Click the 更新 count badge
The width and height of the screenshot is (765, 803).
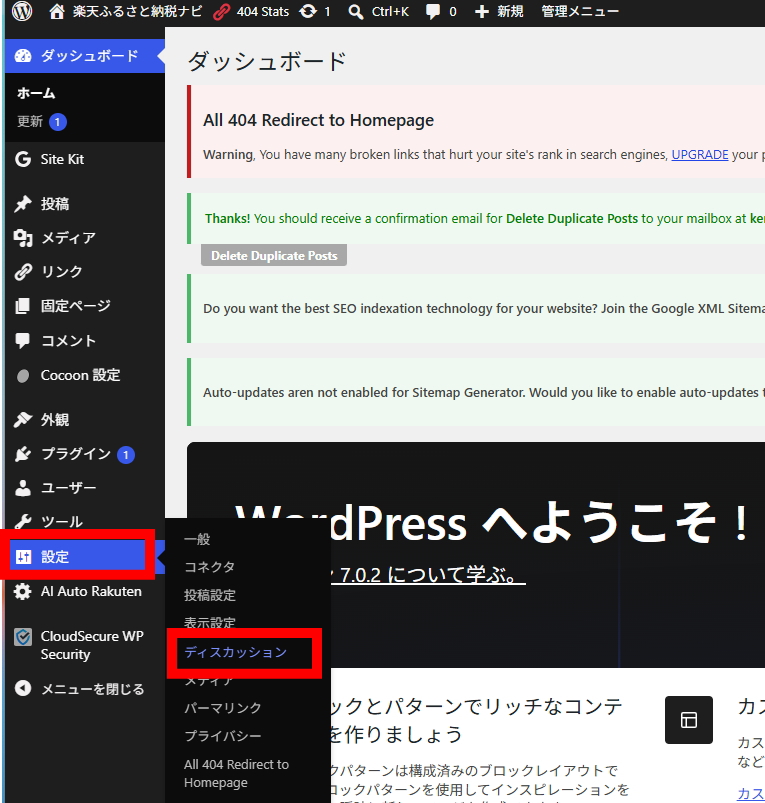click(57, 122)
